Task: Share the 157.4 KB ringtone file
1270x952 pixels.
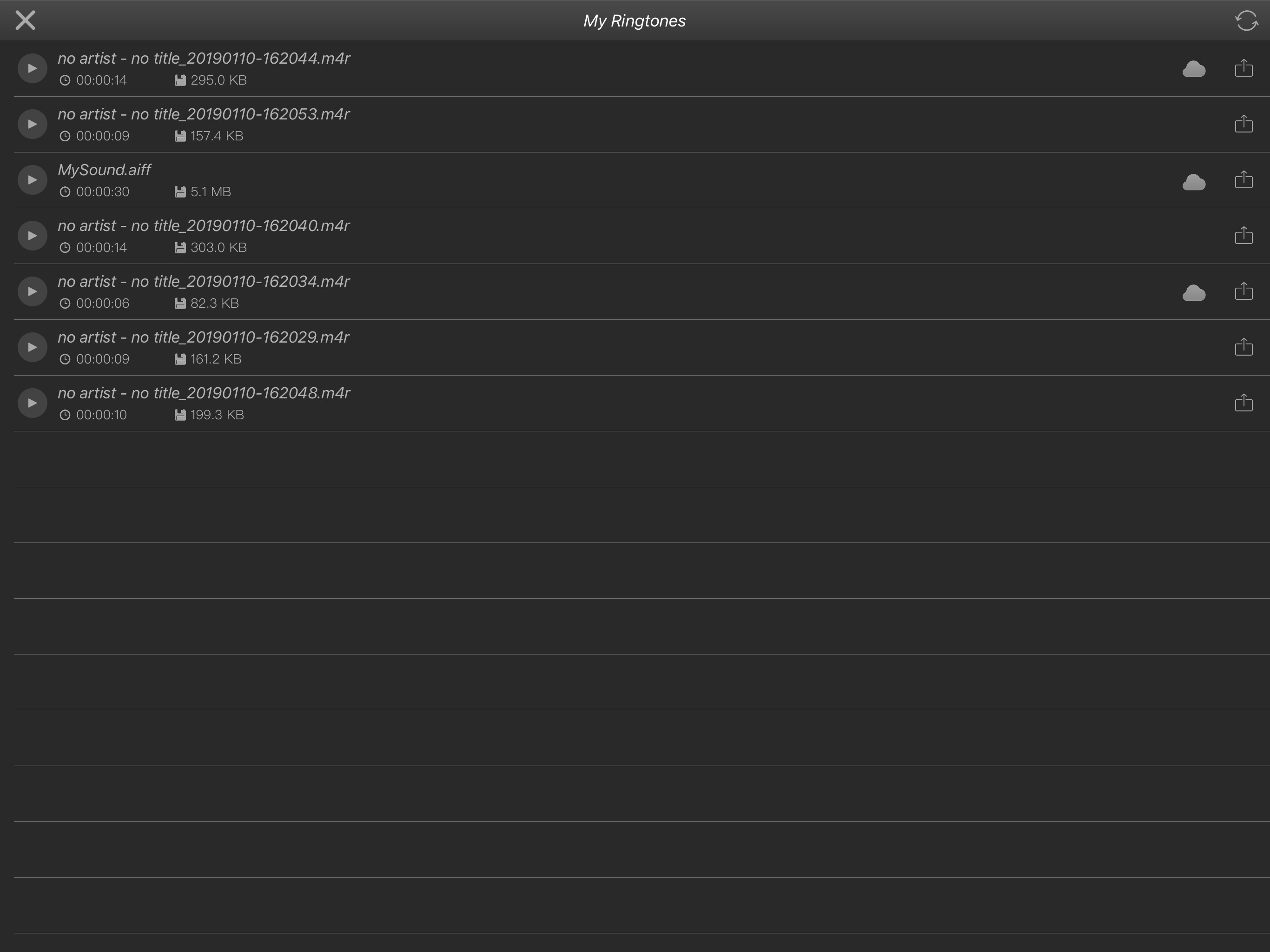Action: pos(1243,124)
